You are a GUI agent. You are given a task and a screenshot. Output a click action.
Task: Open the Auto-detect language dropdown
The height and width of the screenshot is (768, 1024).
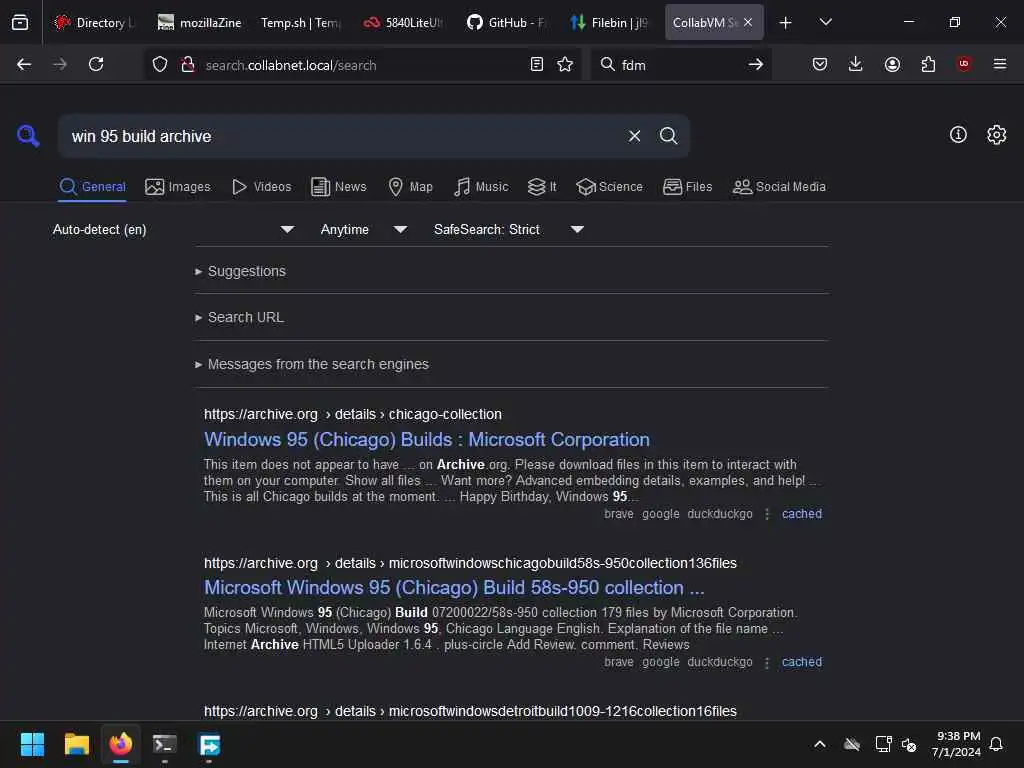tap(173, 229)
